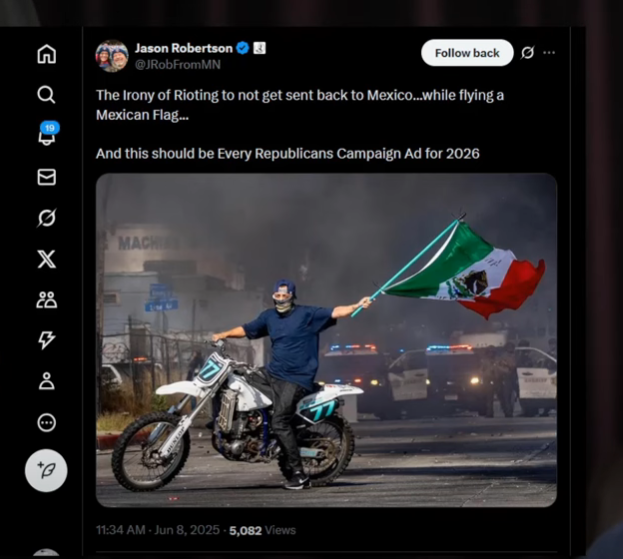Expand the More circle menu in sidebar

coord(46,422)
